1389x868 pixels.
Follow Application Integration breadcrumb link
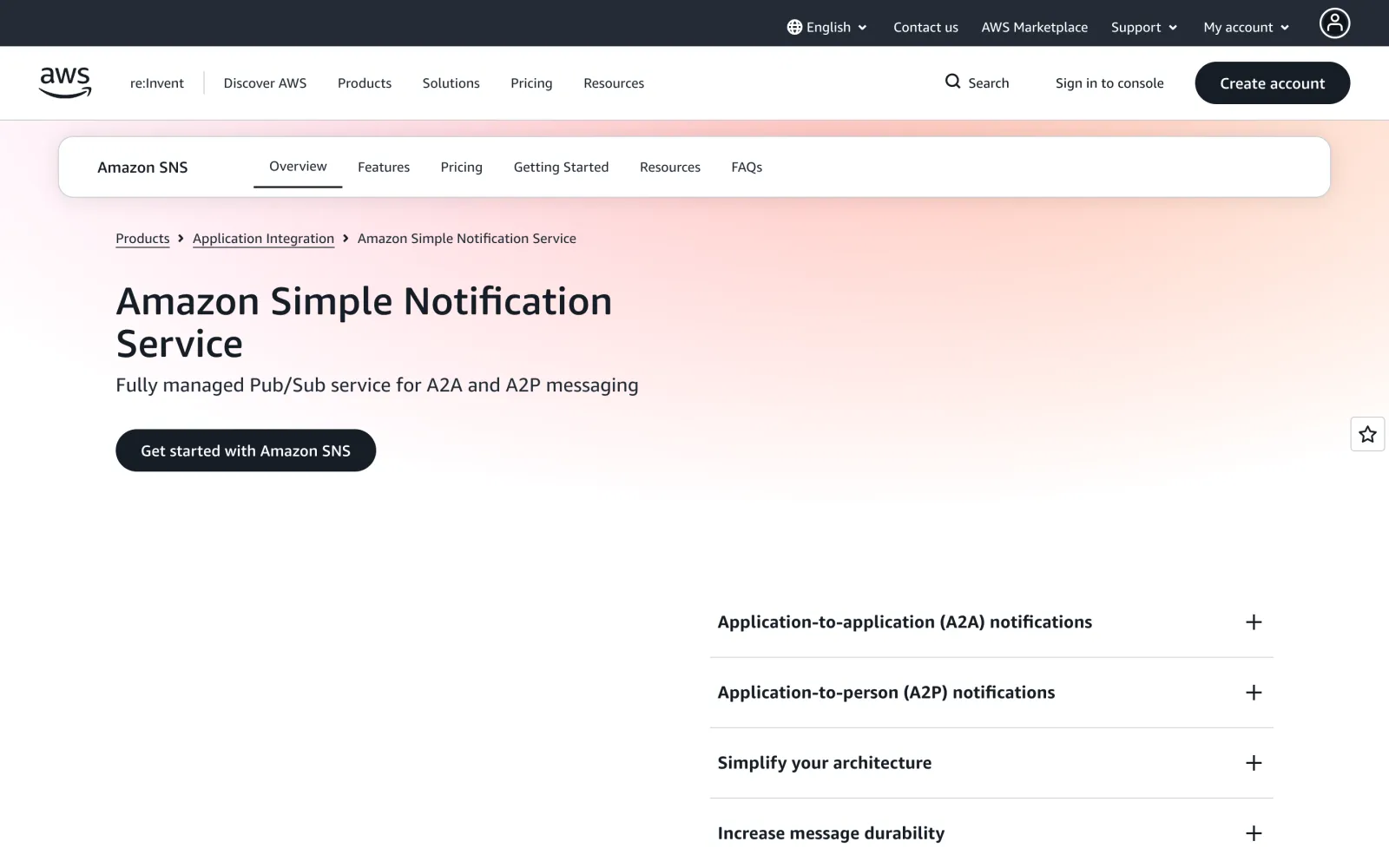point(263,239)
